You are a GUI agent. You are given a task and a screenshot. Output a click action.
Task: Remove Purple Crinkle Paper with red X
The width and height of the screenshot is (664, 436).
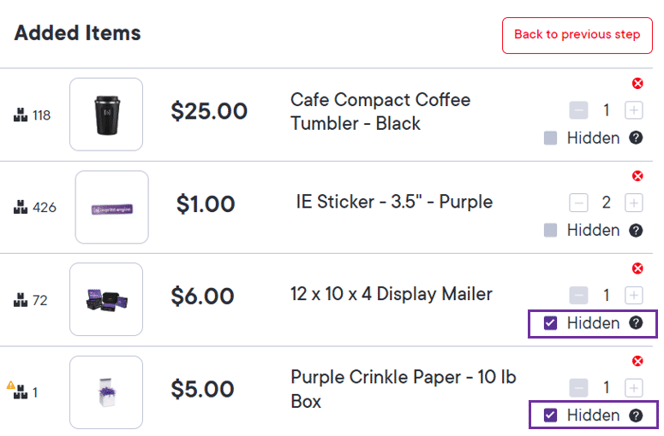(x=637, y=361)
